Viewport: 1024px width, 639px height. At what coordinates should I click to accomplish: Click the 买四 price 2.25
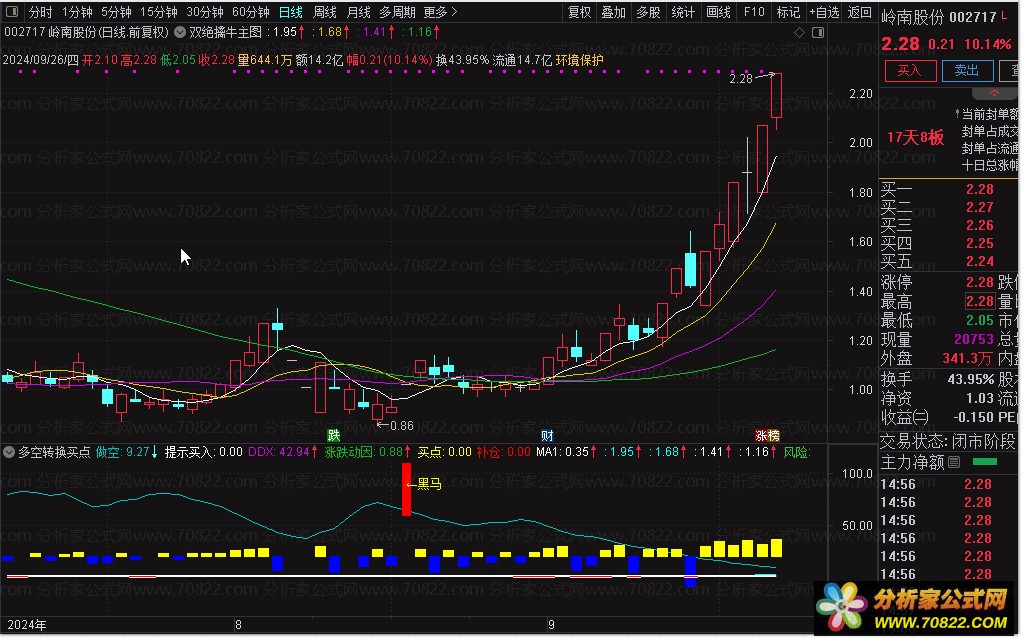point(980,243)
